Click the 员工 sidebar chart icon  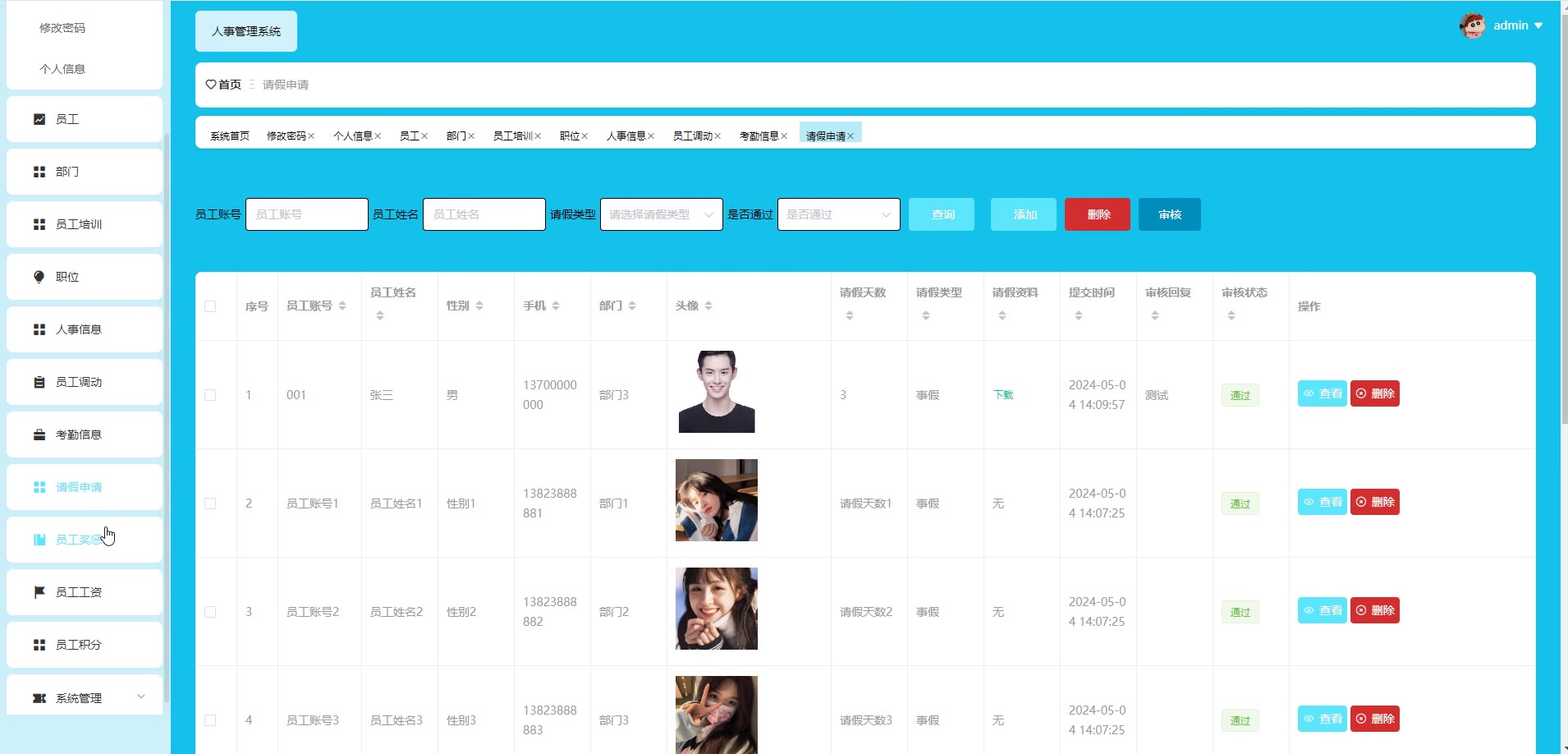(x=39, y=119)
